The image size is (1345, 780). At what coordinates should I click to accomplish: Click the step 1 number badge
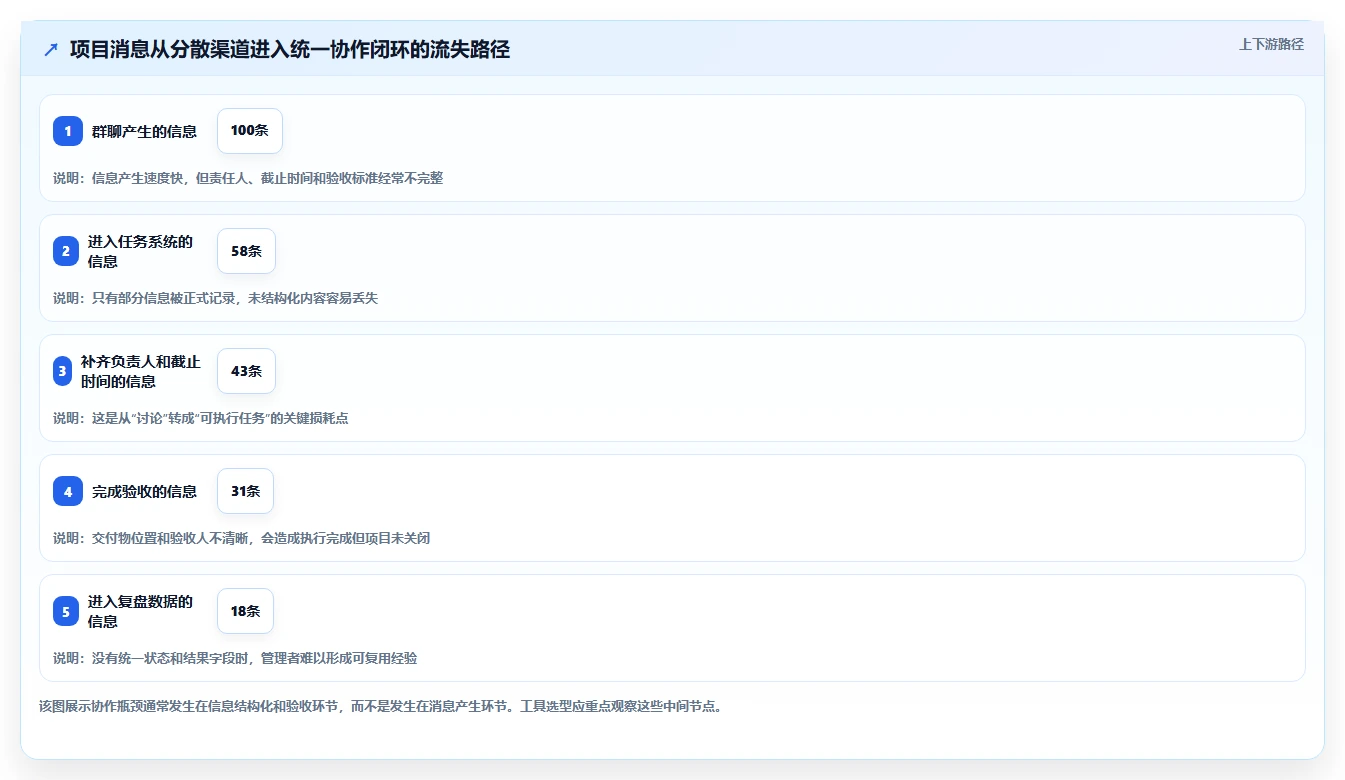[x=68, y=131]
